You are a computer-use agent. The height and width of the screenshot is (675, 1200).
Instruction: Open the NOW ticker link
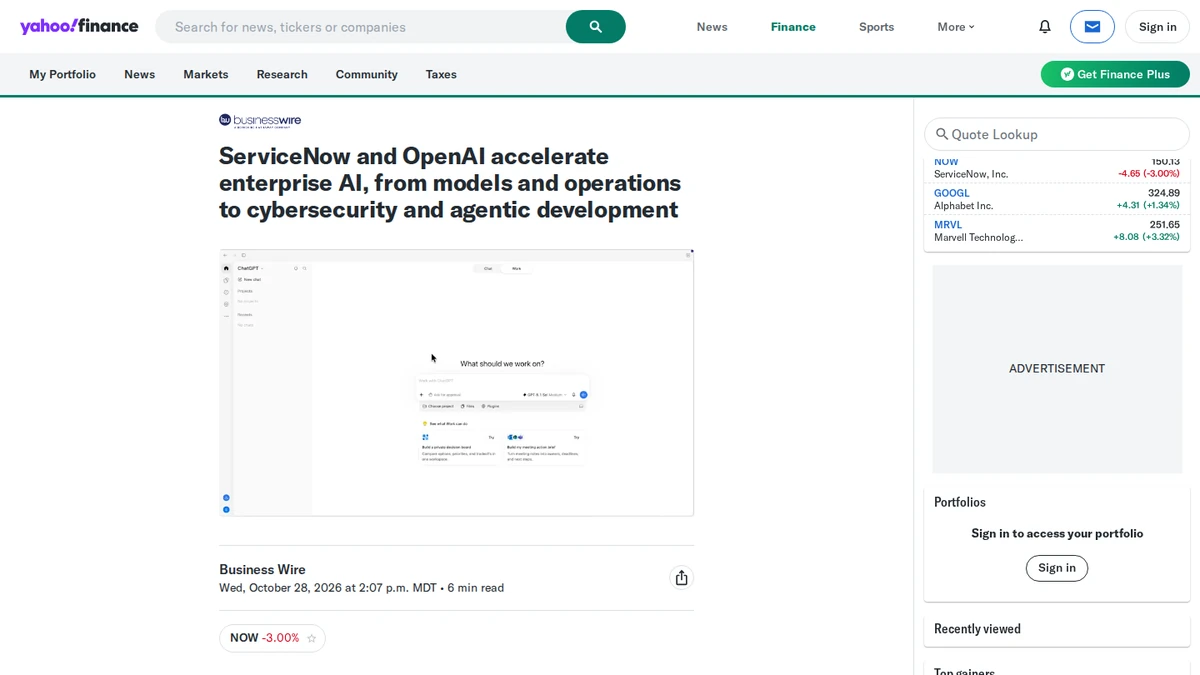point(946,162)
